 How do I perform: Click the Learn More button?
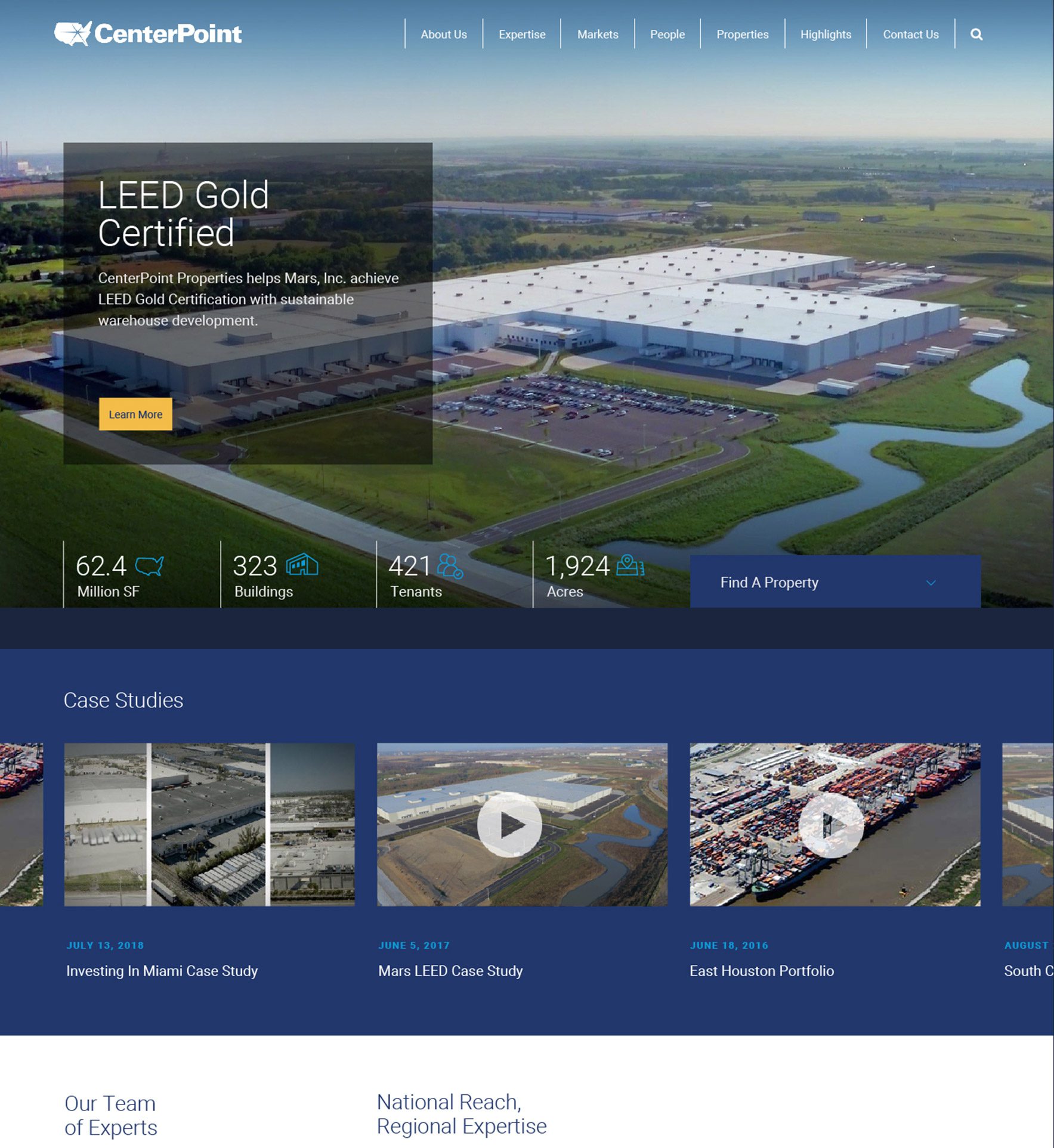[x=135, y=414]
